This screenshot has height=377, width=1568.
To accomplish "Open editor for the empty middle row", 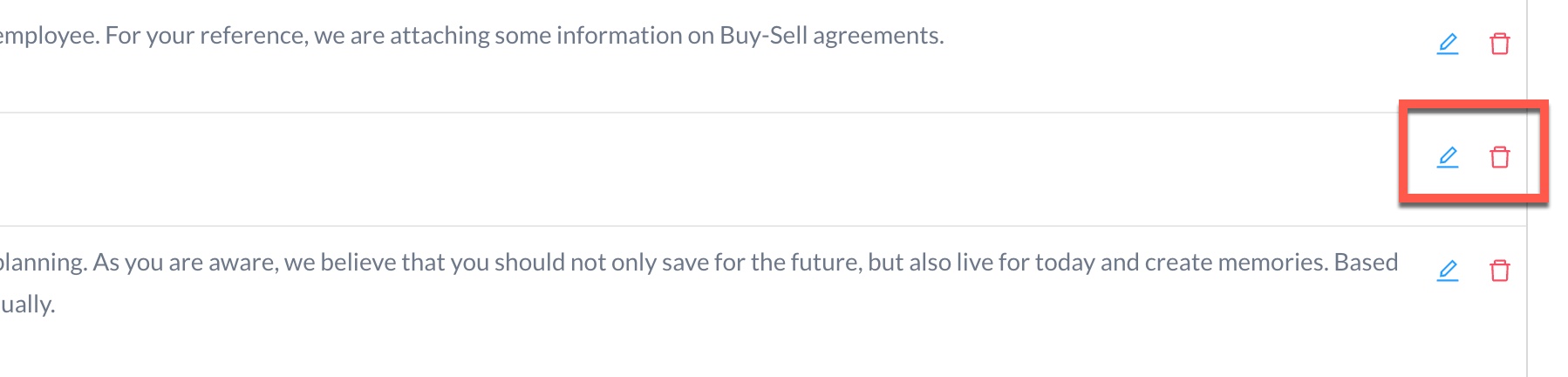I will coord(1448,157).
